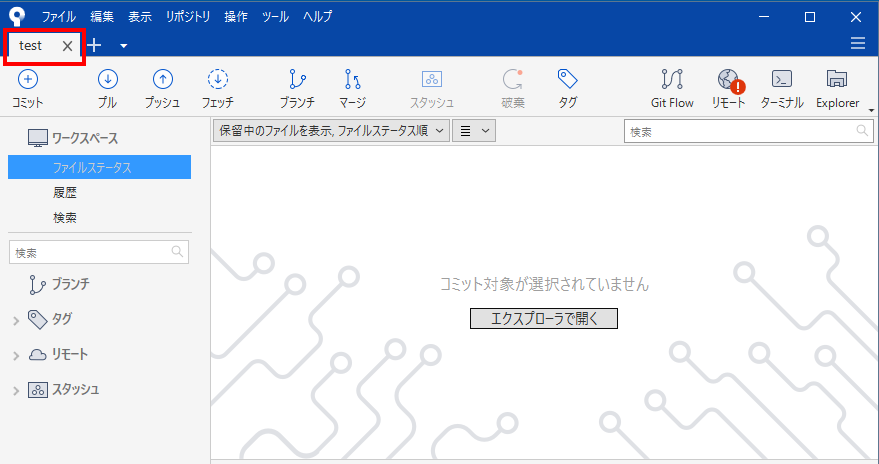
Task: Click the Stash (スタッシュ) toolbar icon
Action: (432, 79)
